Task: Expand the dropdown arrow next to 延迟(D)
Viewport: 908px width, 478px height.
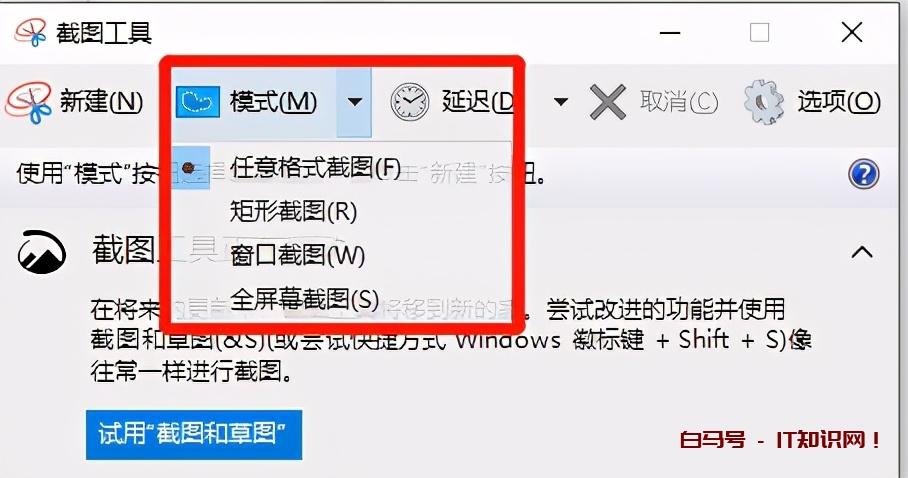Action: [560, 103]
